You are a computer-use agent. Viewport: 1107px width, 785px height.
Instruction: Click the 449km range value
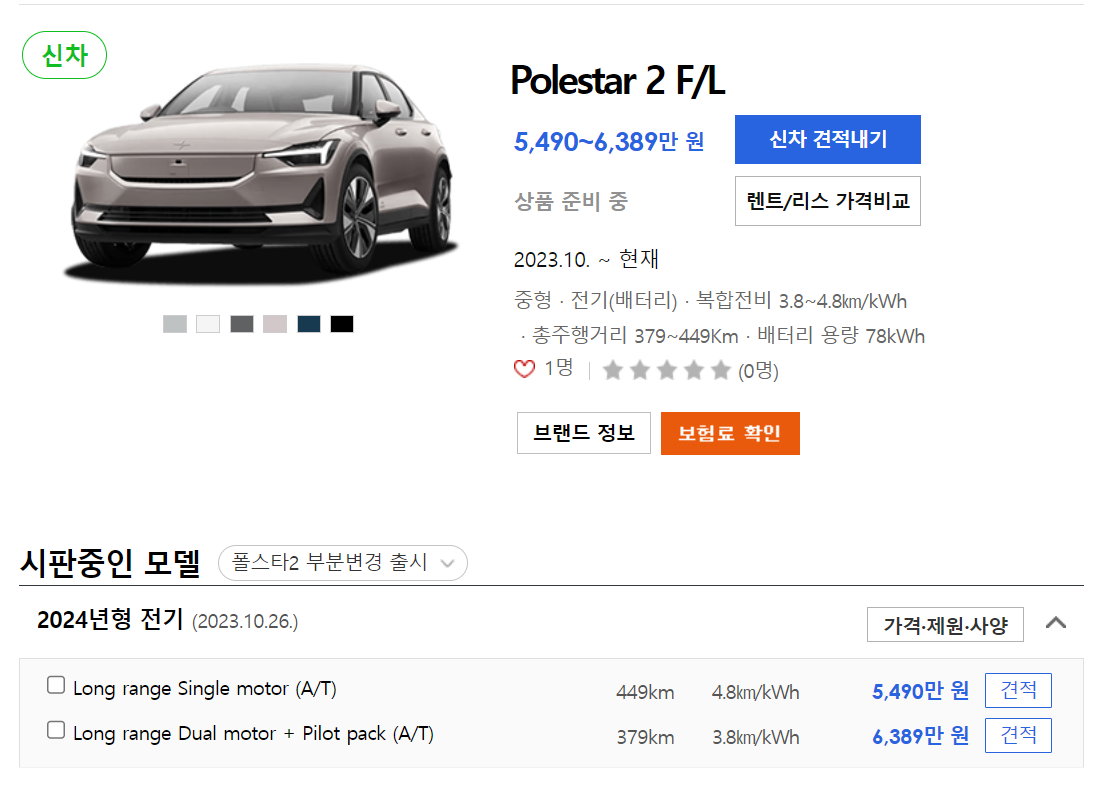[x=645, y=693]
